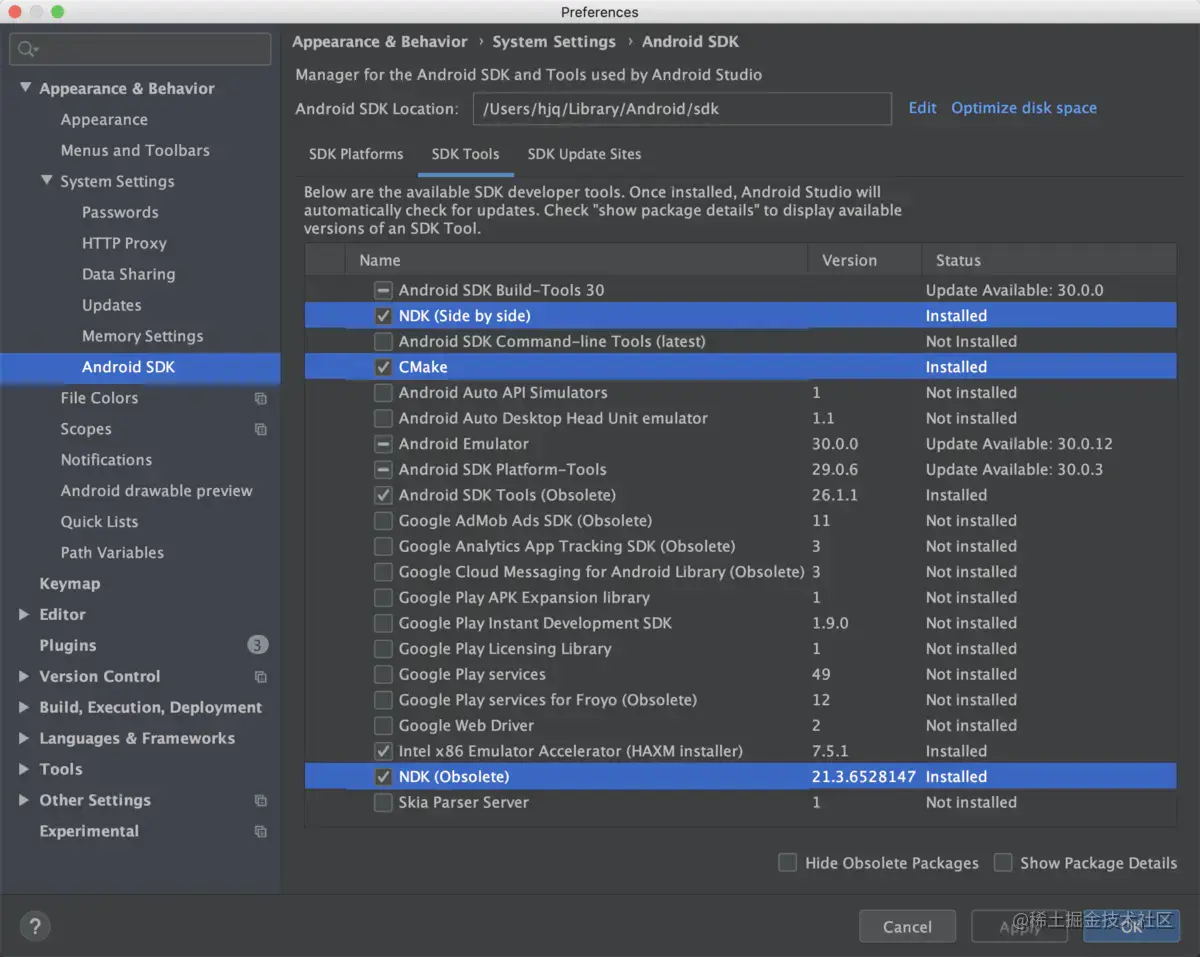Open the Plugins settings page
This screenshot has width=1200, height=957.
tap(67, 646)
